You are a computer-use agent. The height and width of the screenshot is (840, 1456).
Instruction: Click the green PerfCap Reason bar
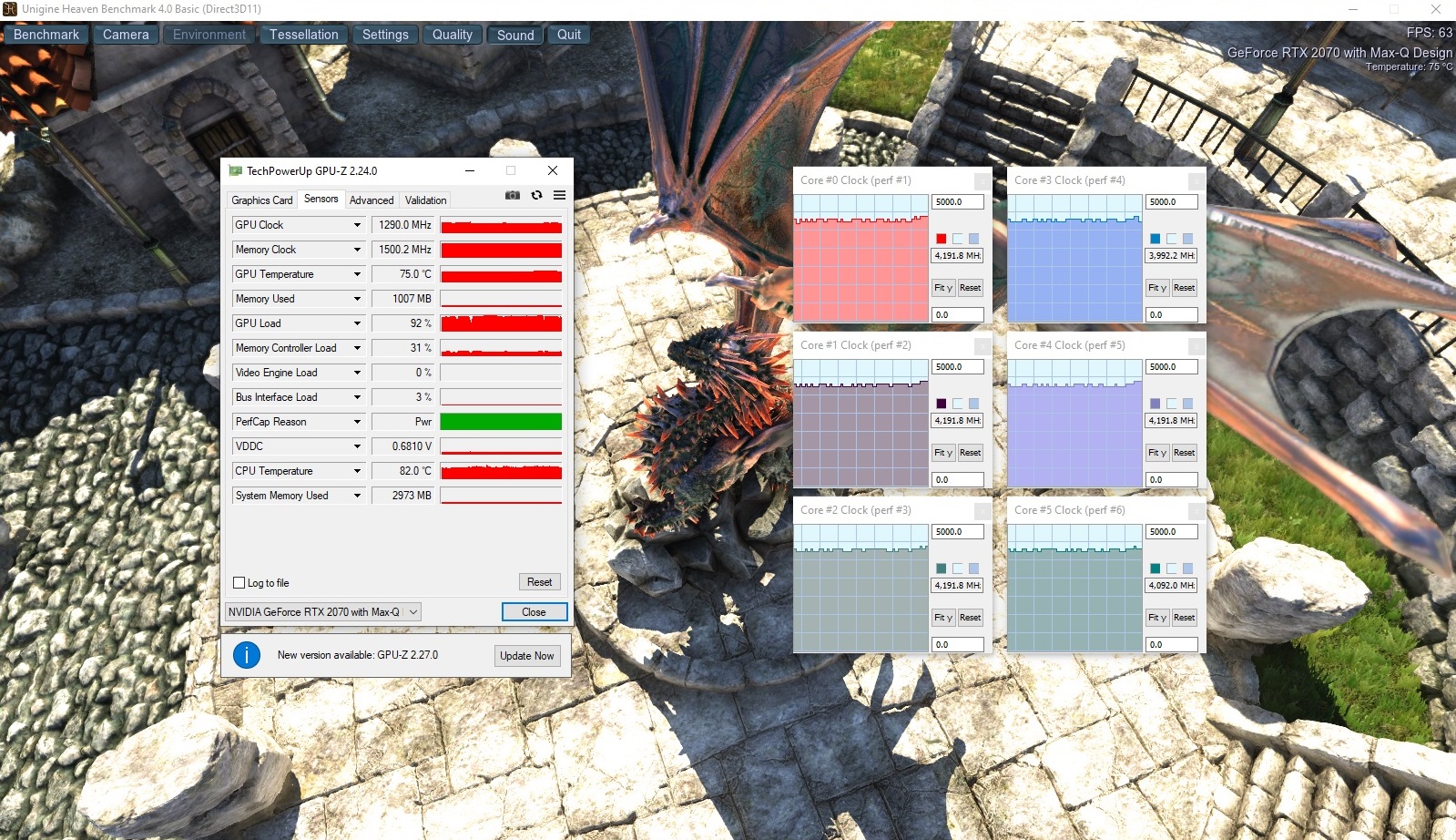pos(501,422)
